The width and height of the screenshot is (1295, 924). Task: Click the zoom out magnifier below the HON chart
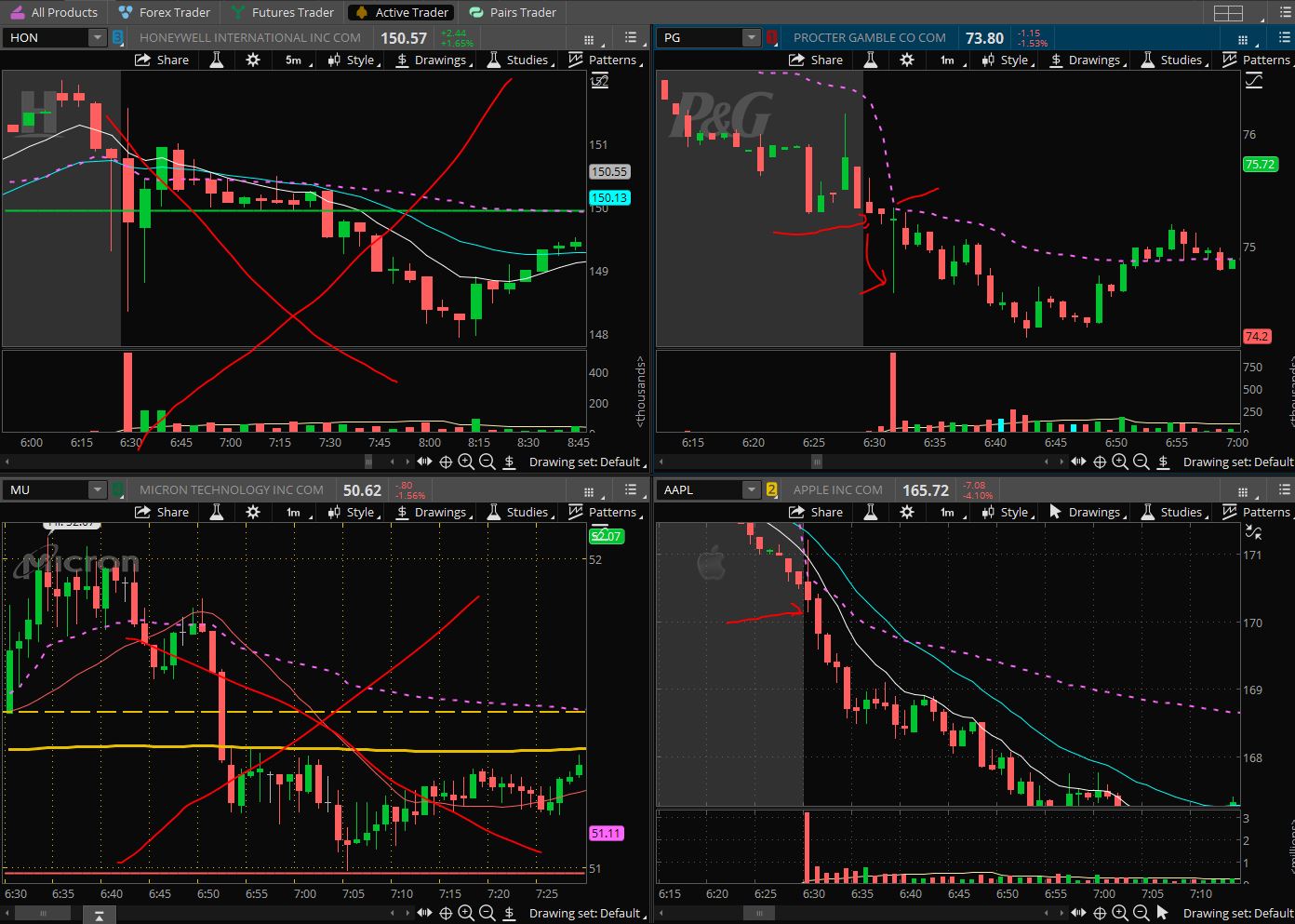(x=487, y=462)
